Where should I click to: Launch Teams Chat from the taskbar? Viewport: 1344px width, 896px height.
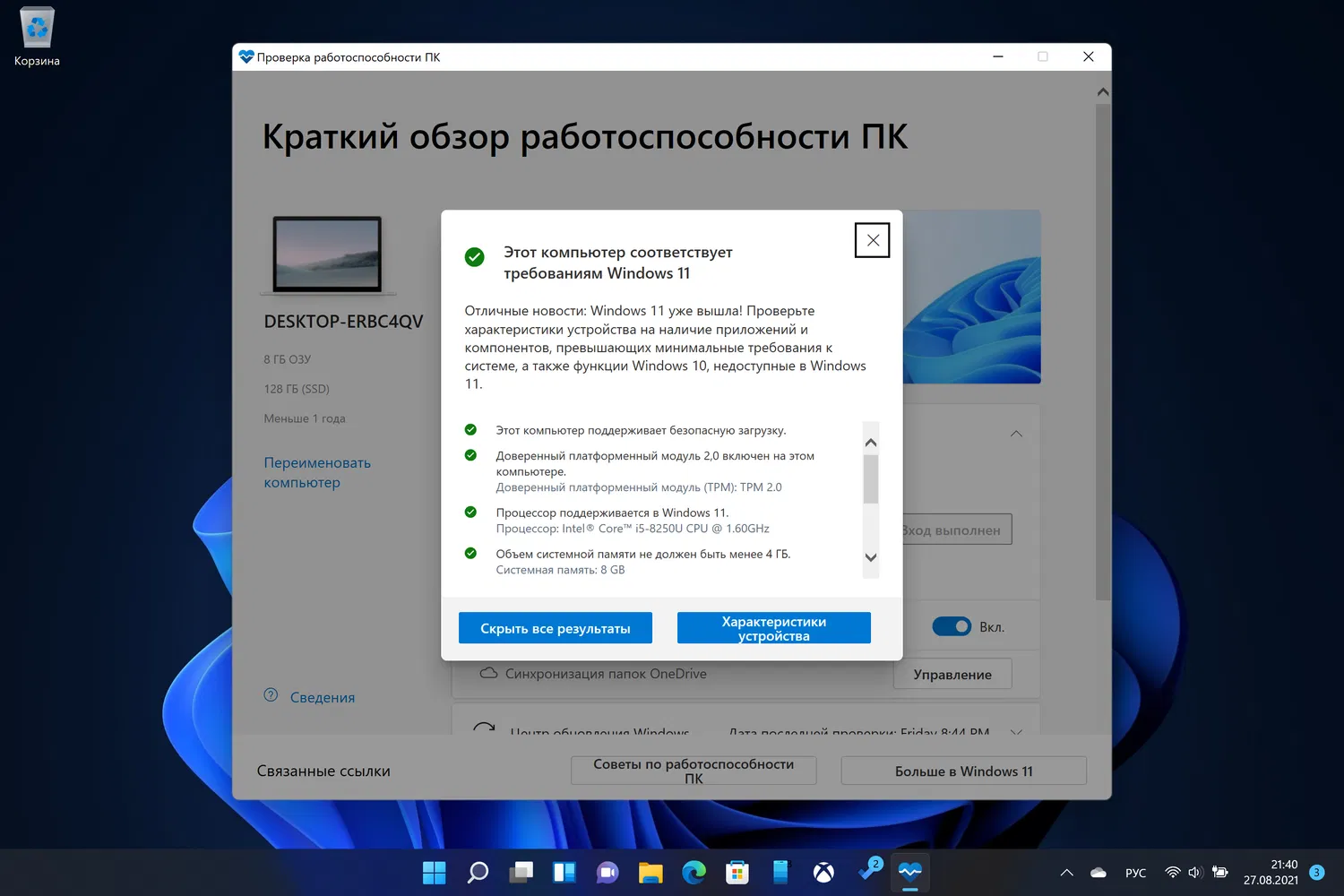[607, 873]
